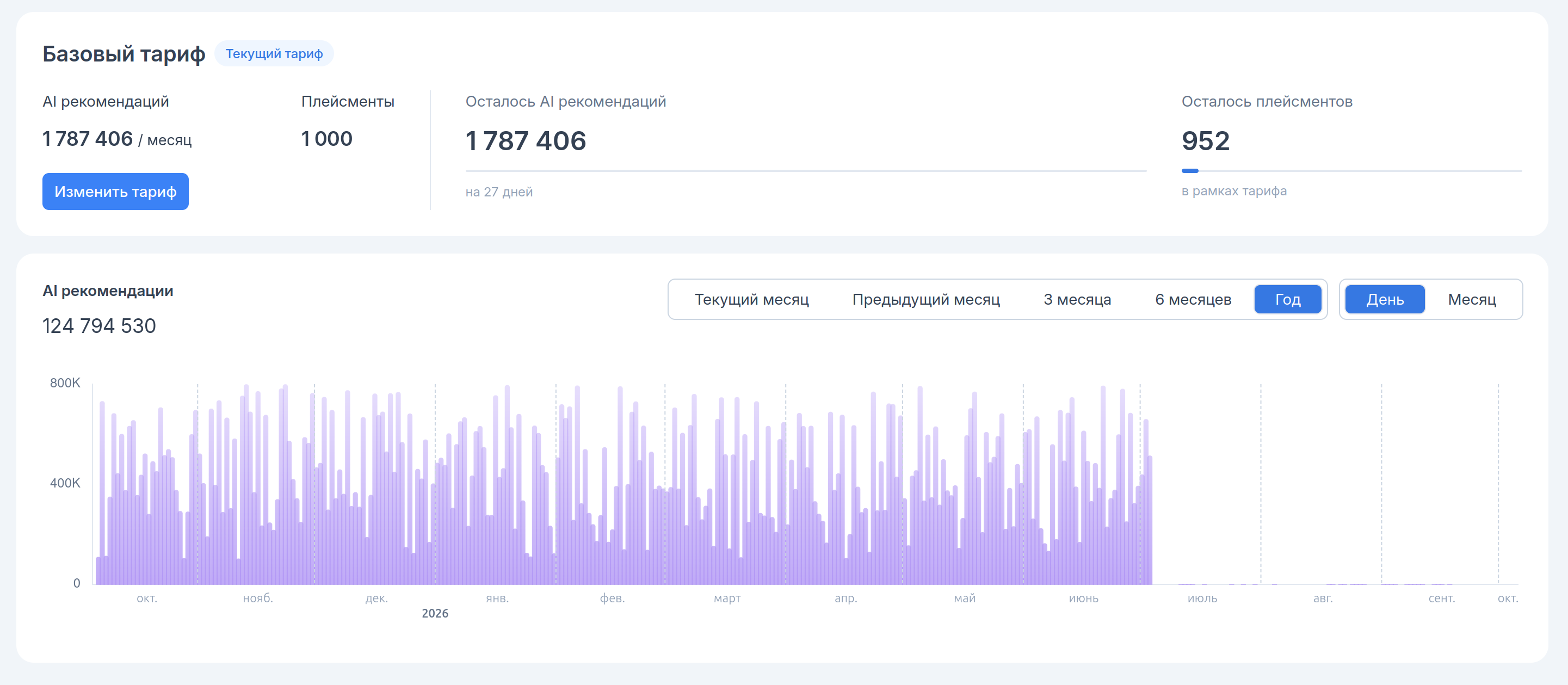
Task: Click the сент. month axis label
Action: pos(1441,598)
